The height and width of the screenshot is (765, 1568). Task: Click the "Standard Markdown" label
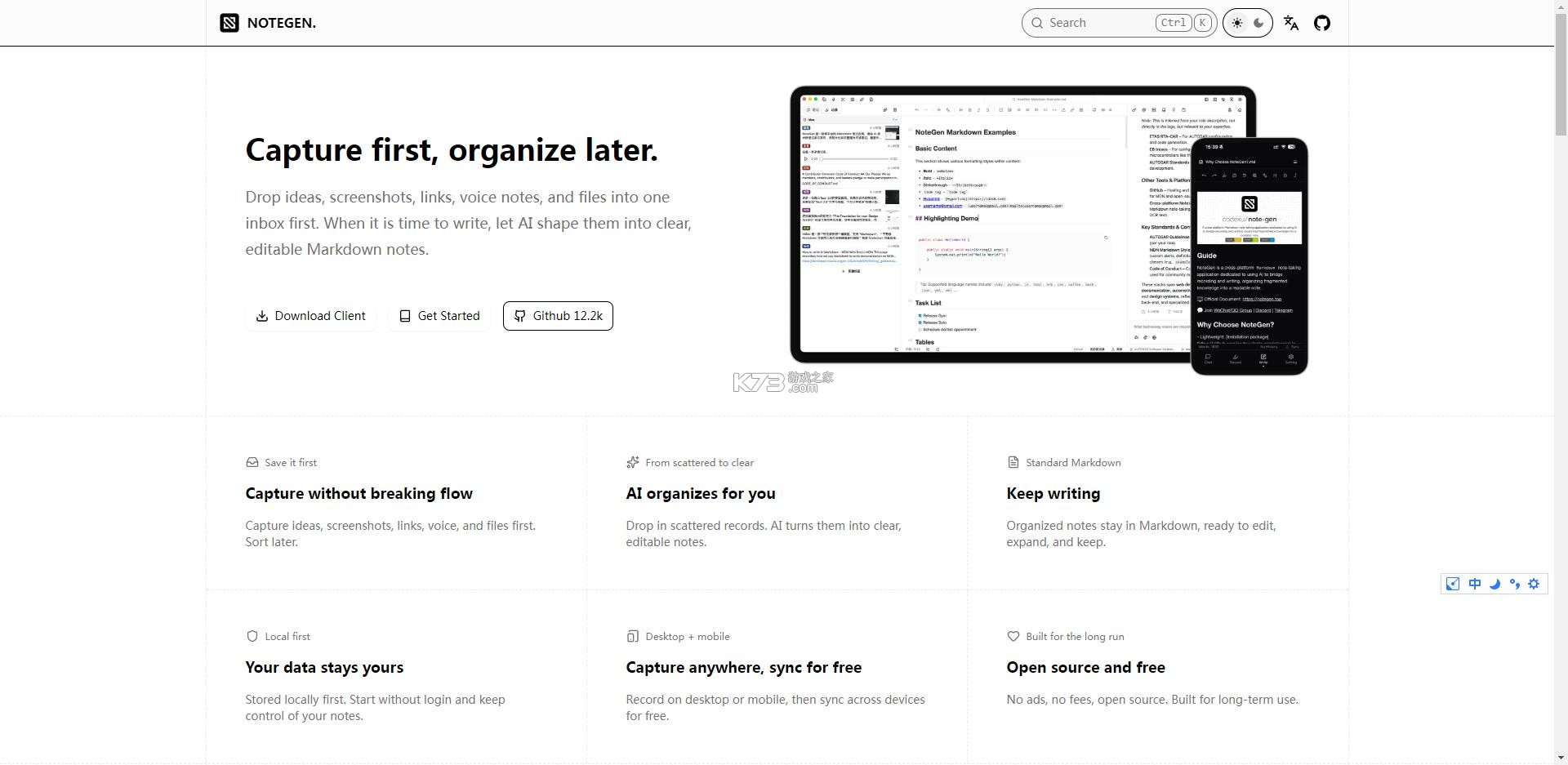(1073, 463)
